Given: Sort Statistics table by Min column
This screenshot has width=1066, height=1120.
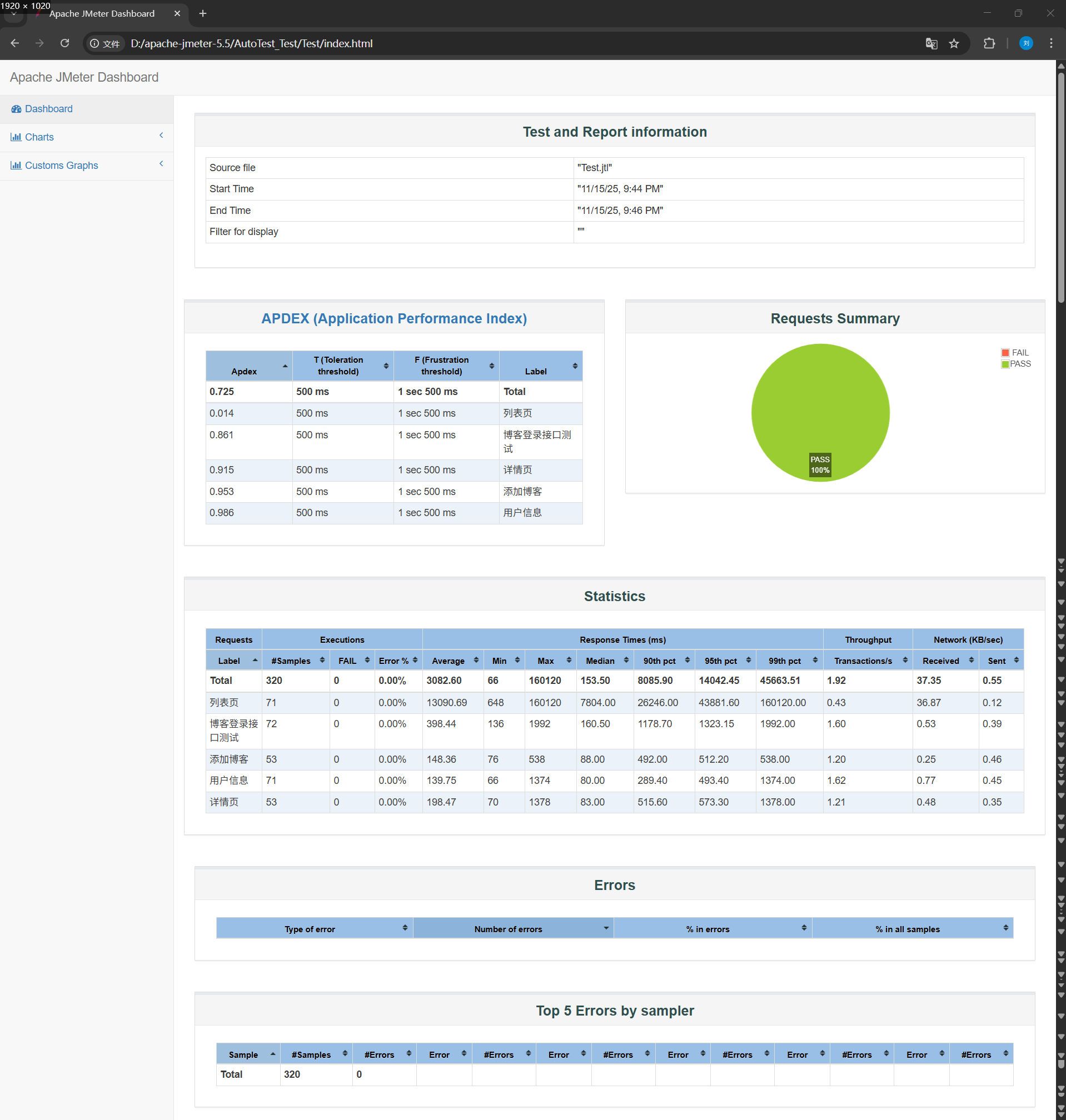Looking at the screenshot, I should [x=504, y=661].
